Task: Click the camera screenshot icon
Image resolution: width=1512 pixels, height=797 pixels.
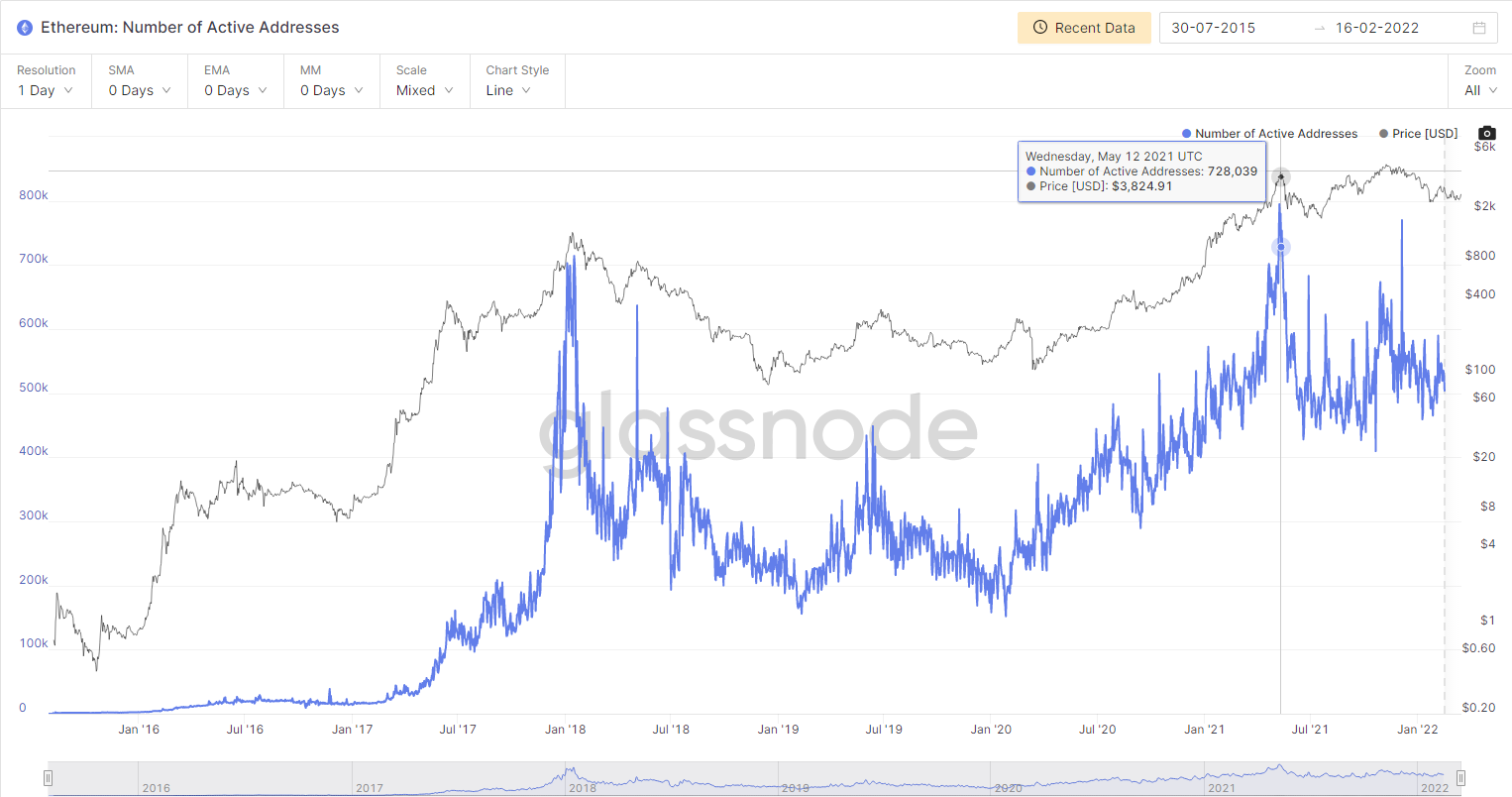Action: pyautogui.click(x=1486, y=133)
